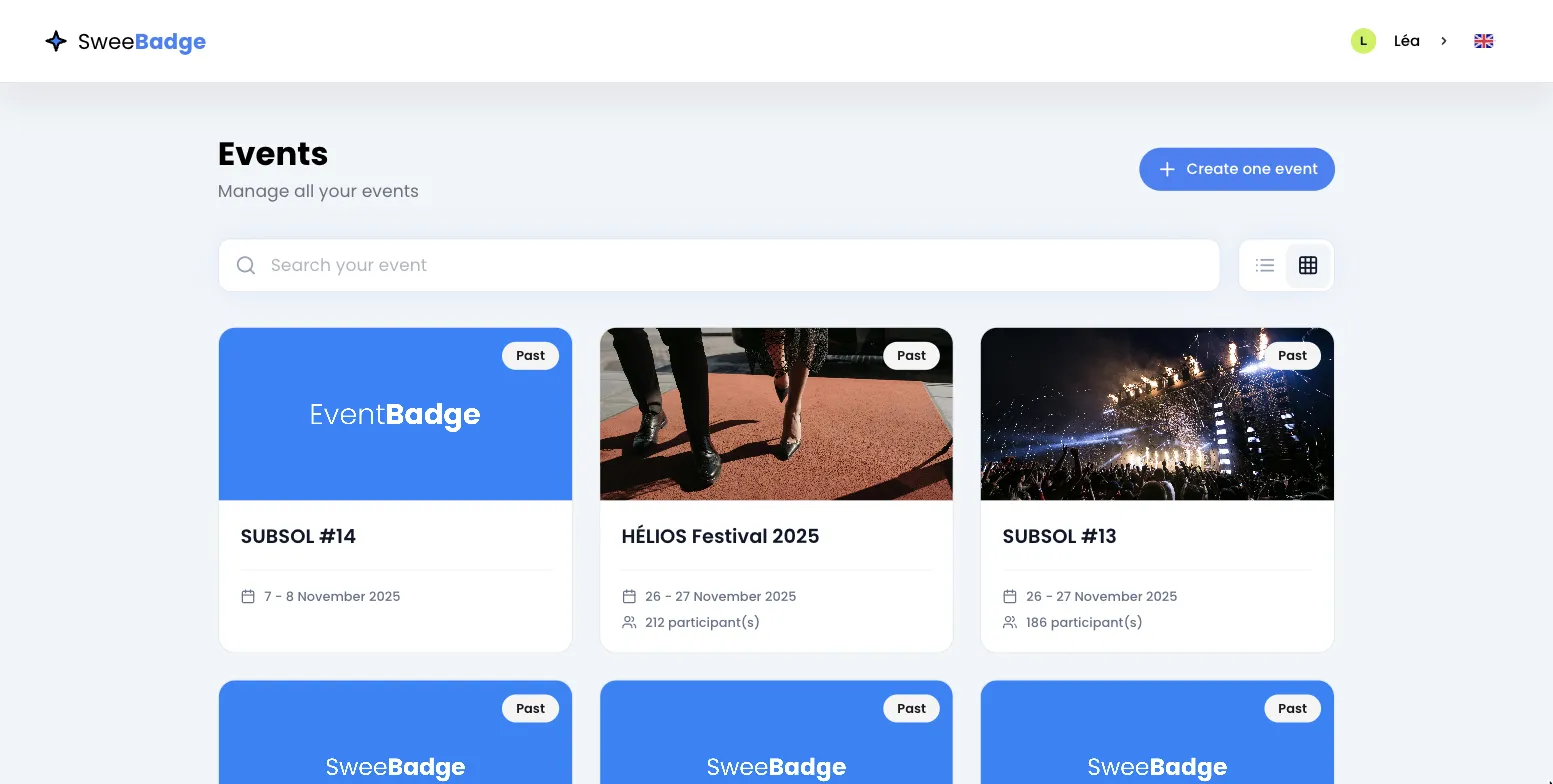1553x784 pixels.
Task: Click the calendar icon on SUBSOL #14
Action: coord(249,596)
